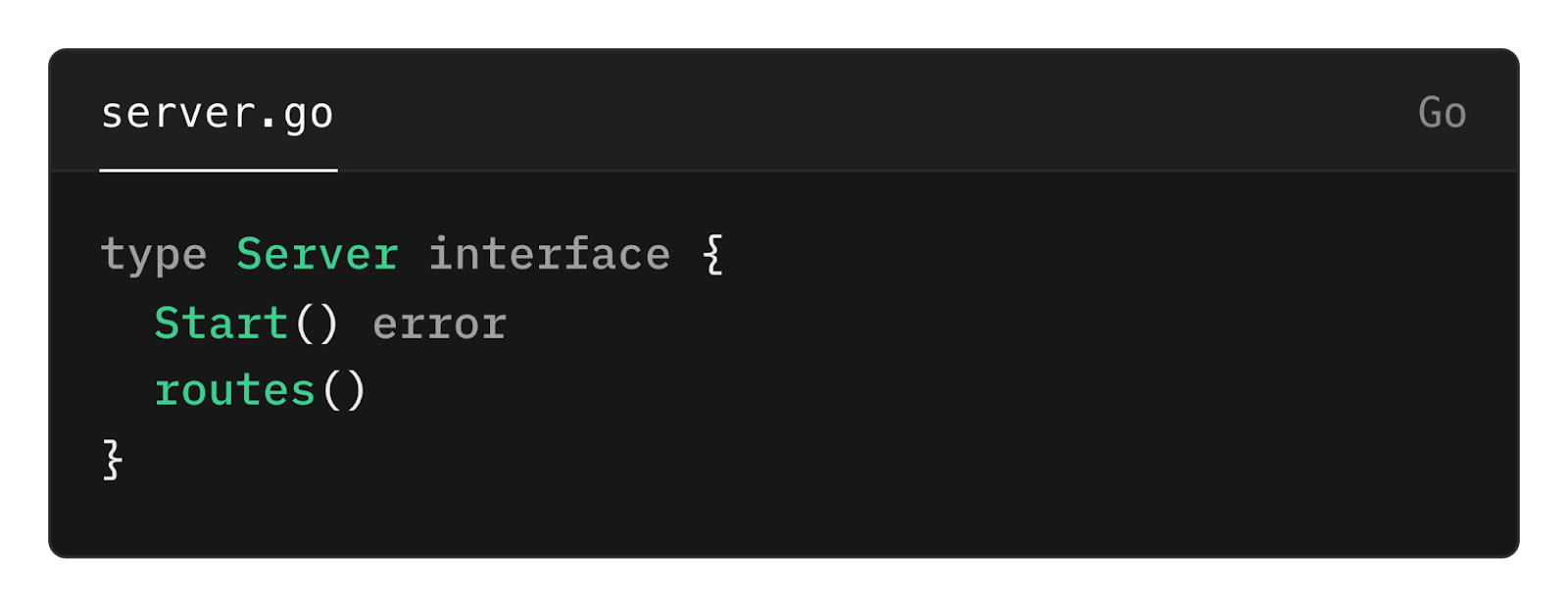The image size is (1568, 607).
Task: Click the opening curly brace
Action: click(x=713, y=255)
